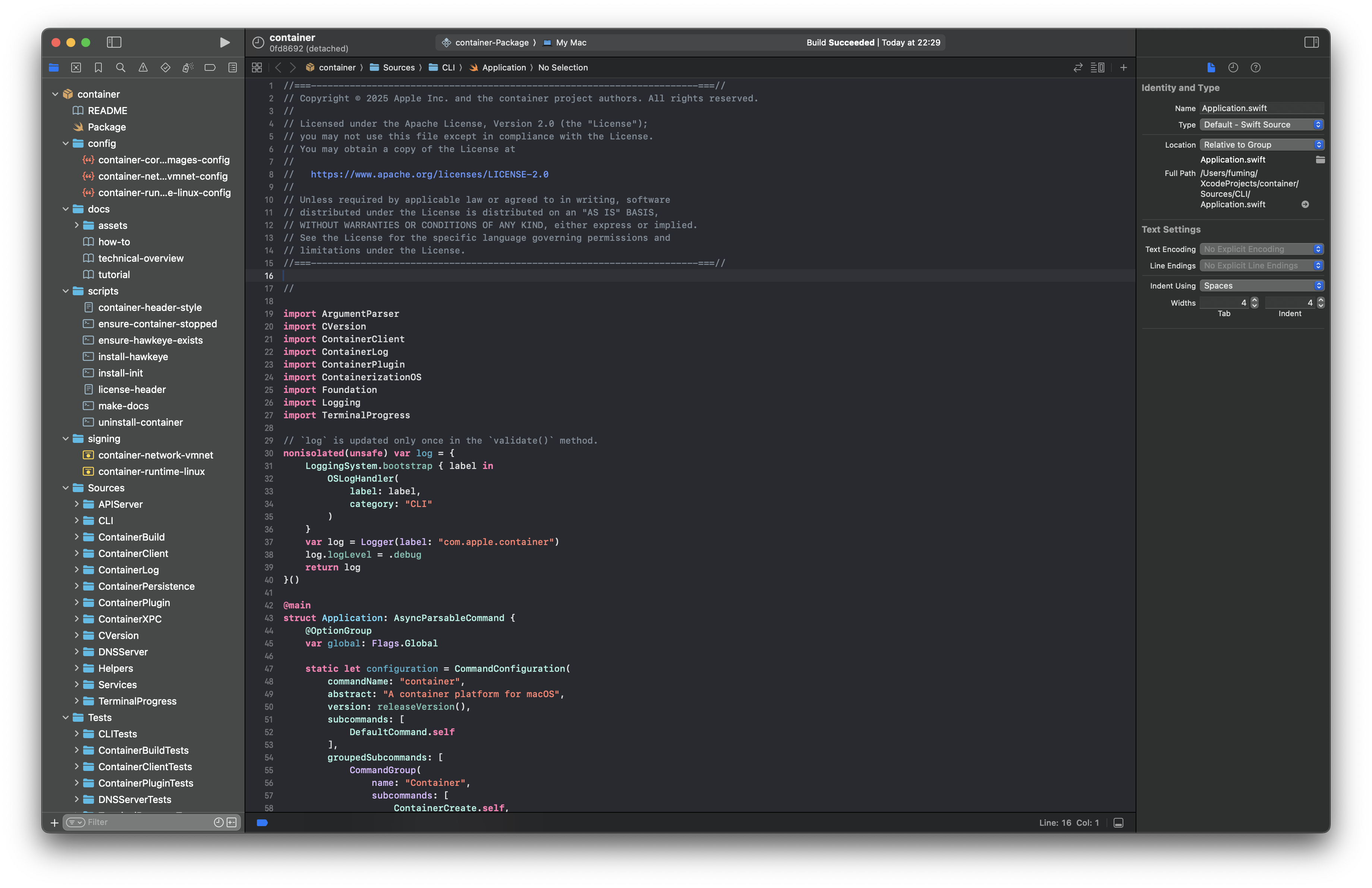Open the Project navigator tab
The height and width of the screenshot is (888, 1372).
(54, 67)
